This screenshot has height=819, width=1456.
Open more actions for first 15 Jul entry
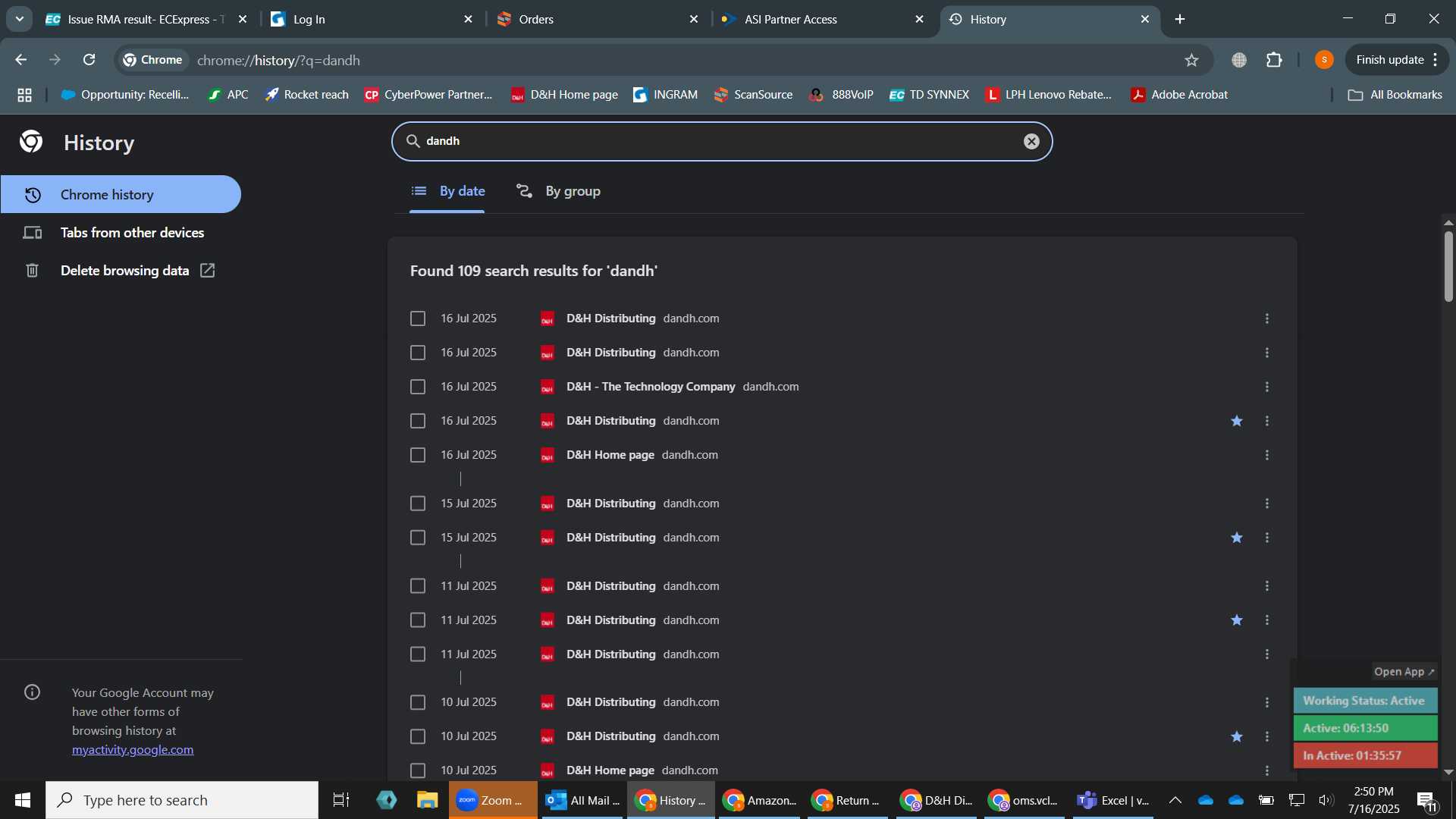[x=1267, y=504]
